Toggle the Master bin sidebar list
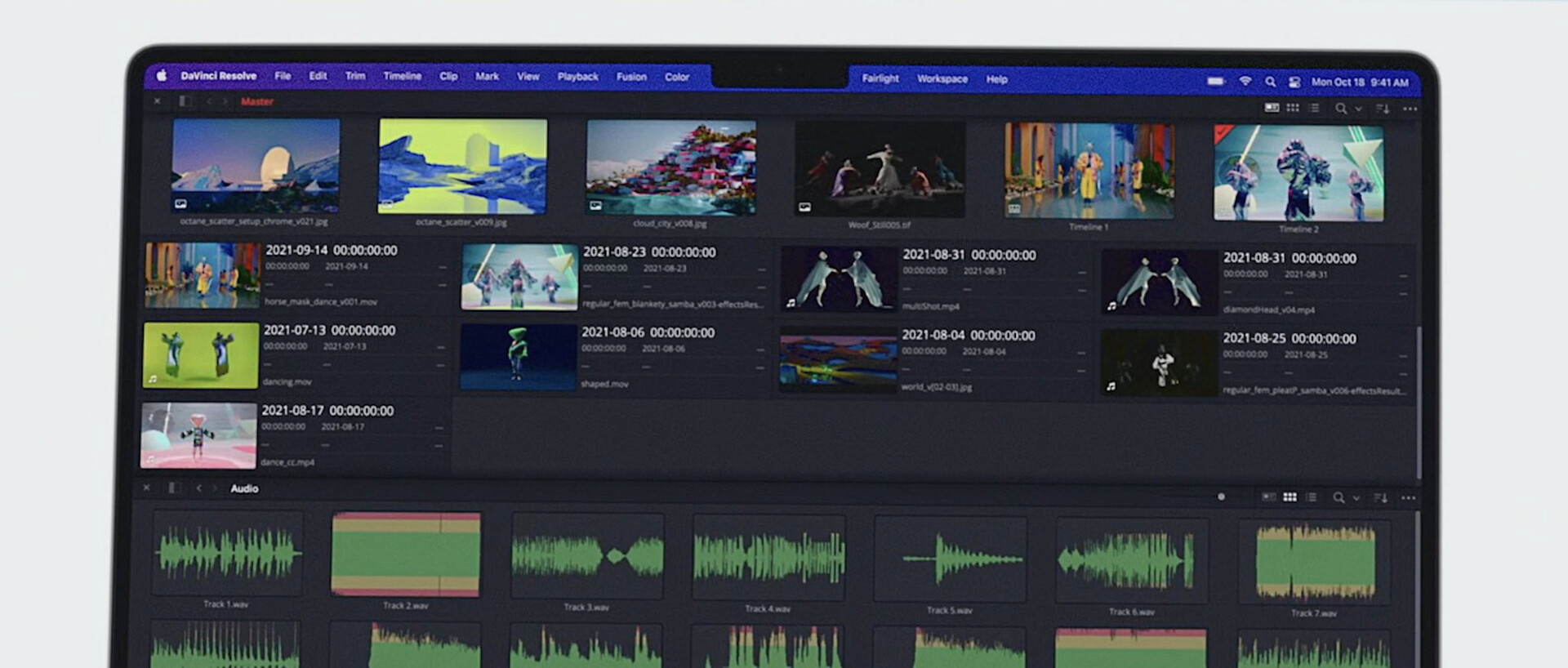Image resolution: width=1568 pixels, height=668 pixels. coord(185,101)
